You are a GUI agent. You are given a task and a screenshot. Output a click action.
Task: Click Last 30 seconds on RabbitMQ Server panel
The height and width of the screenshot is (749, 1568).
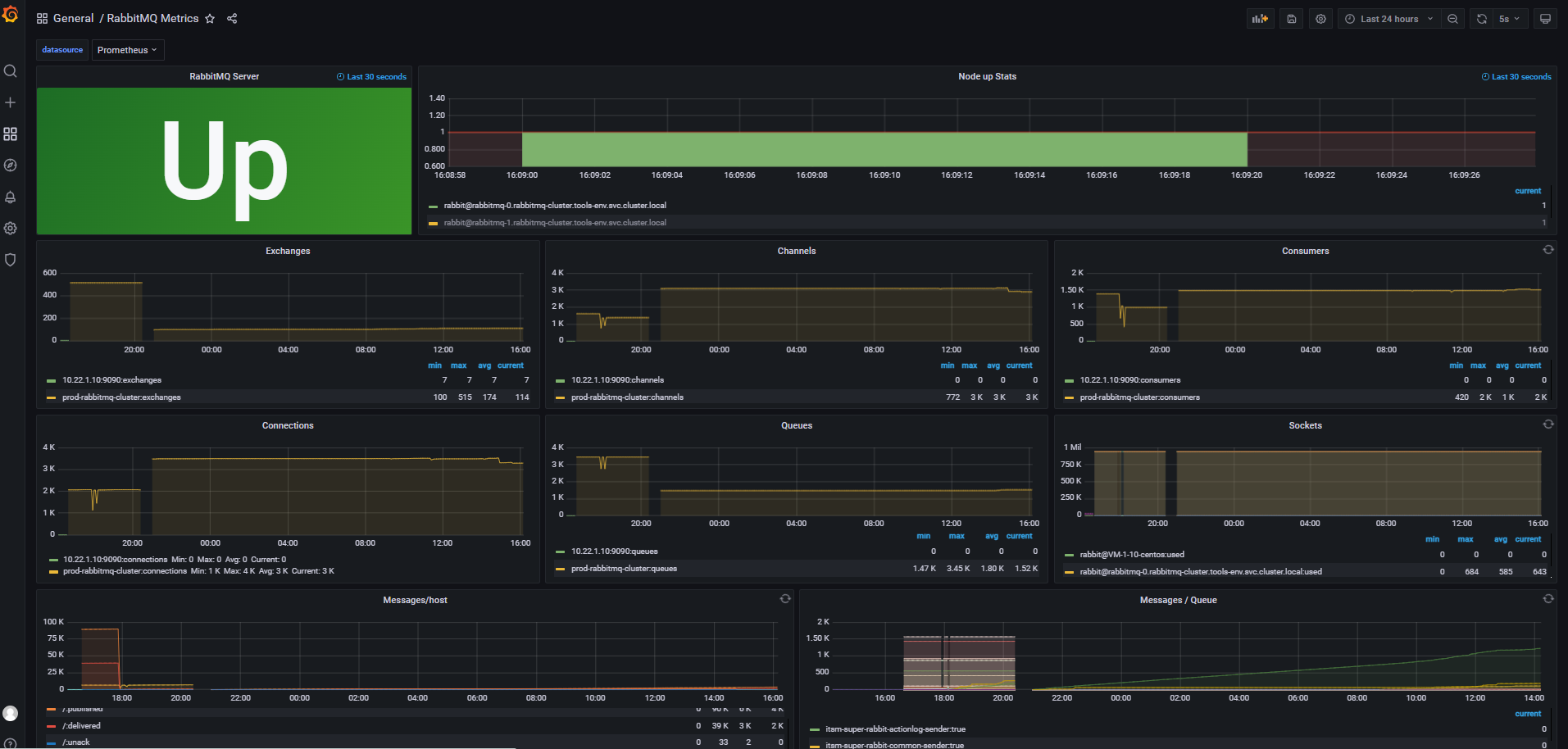pyautogui.click(x=371, y=77)
